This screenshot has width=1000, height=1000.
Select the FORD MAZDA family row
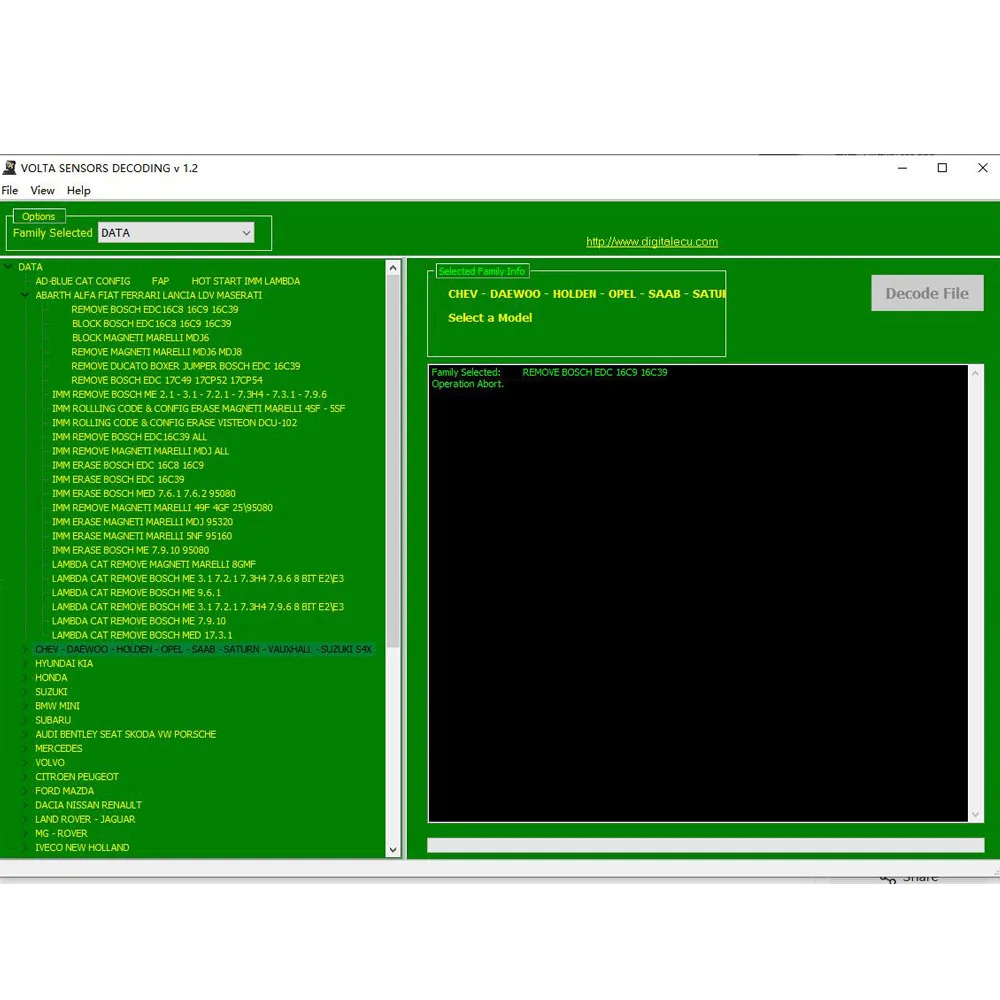(x=64, y=791)
